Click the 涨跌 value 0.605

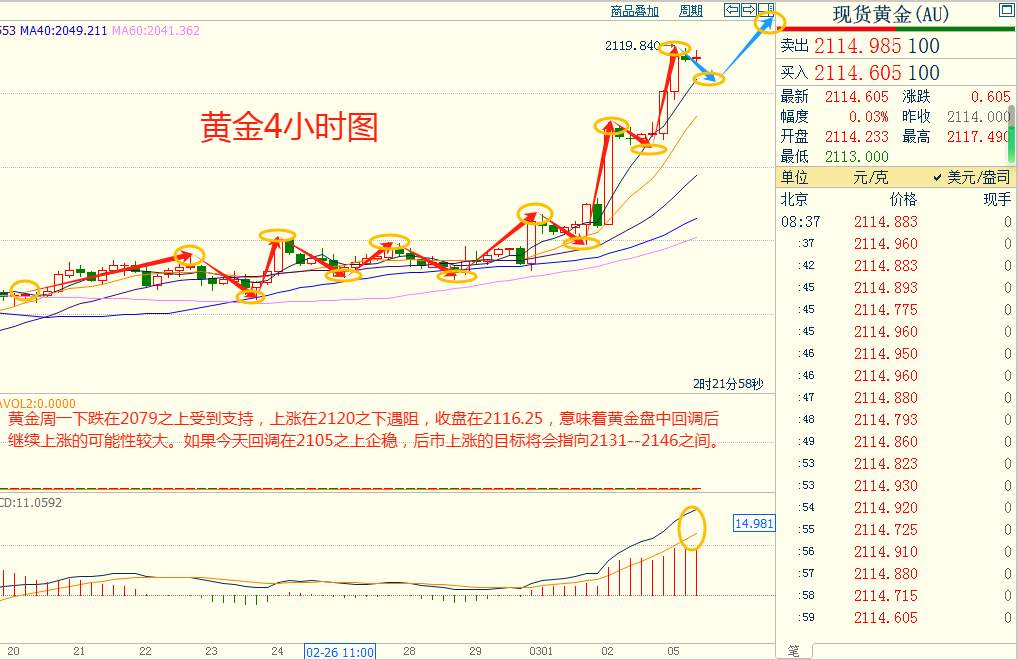[x=991, y=97]
